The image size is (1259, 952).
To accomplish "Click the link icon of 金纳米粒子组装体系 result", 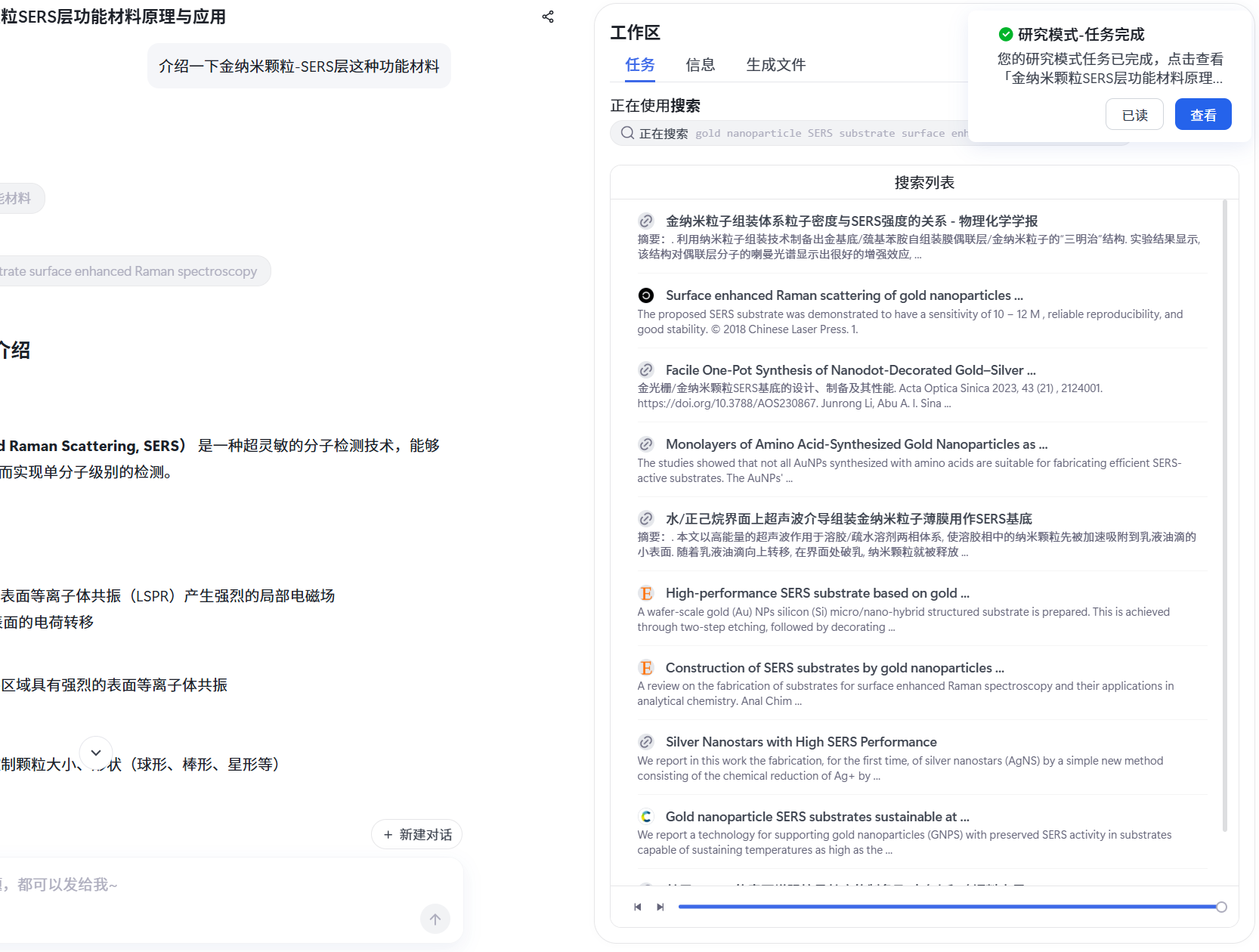I will 646,221.
